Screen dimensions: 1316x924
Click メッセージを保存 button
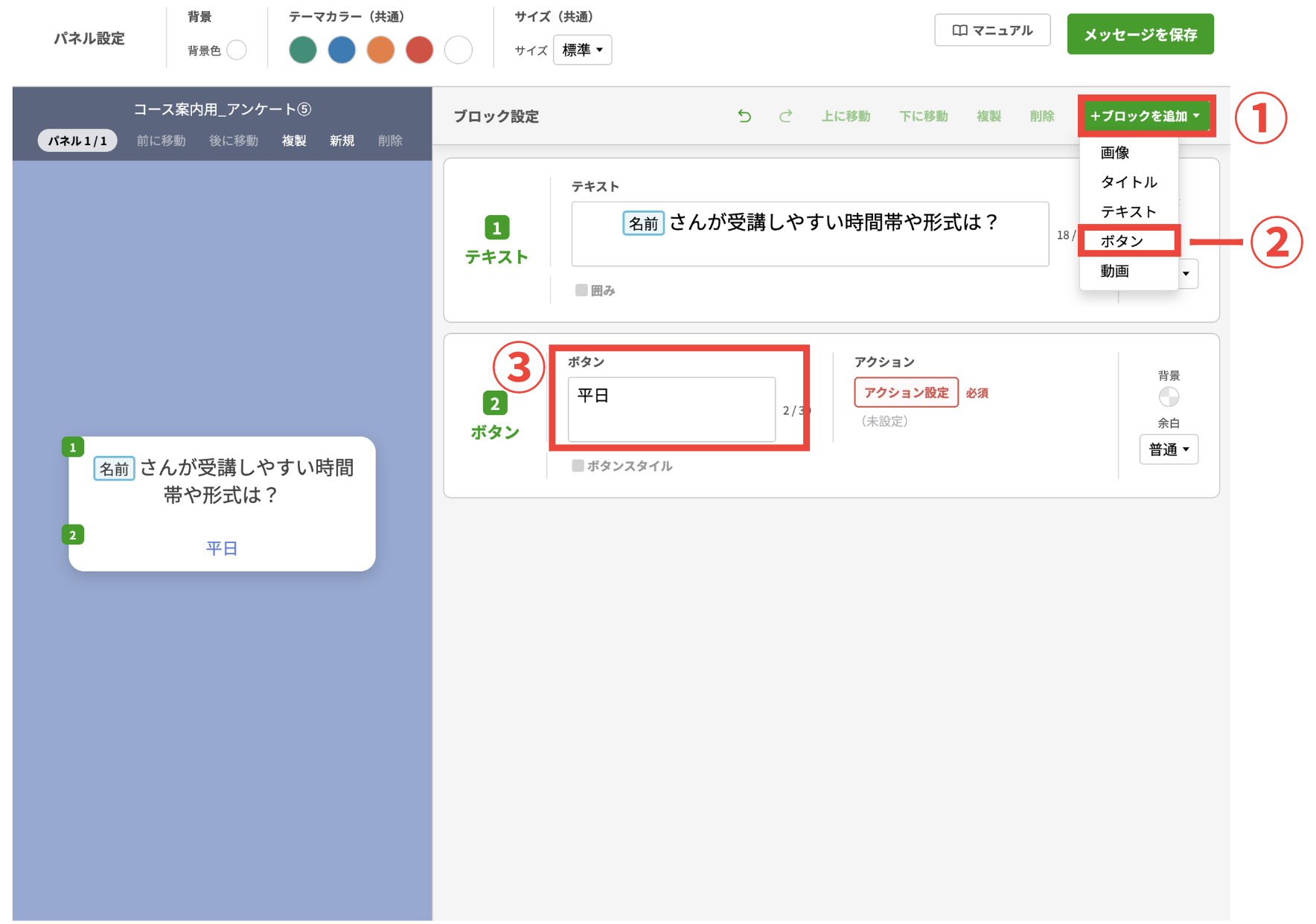[1140, 34]
